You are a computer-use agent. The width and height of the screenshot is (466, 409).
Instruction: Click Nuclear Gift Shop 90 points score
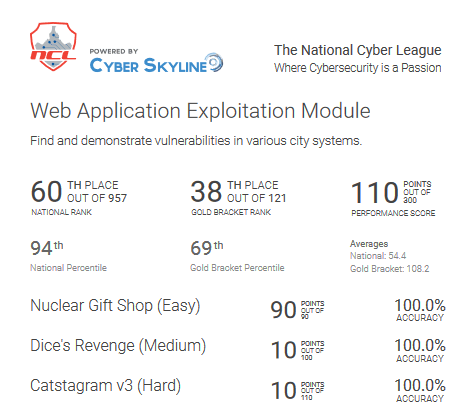[297, 310]
